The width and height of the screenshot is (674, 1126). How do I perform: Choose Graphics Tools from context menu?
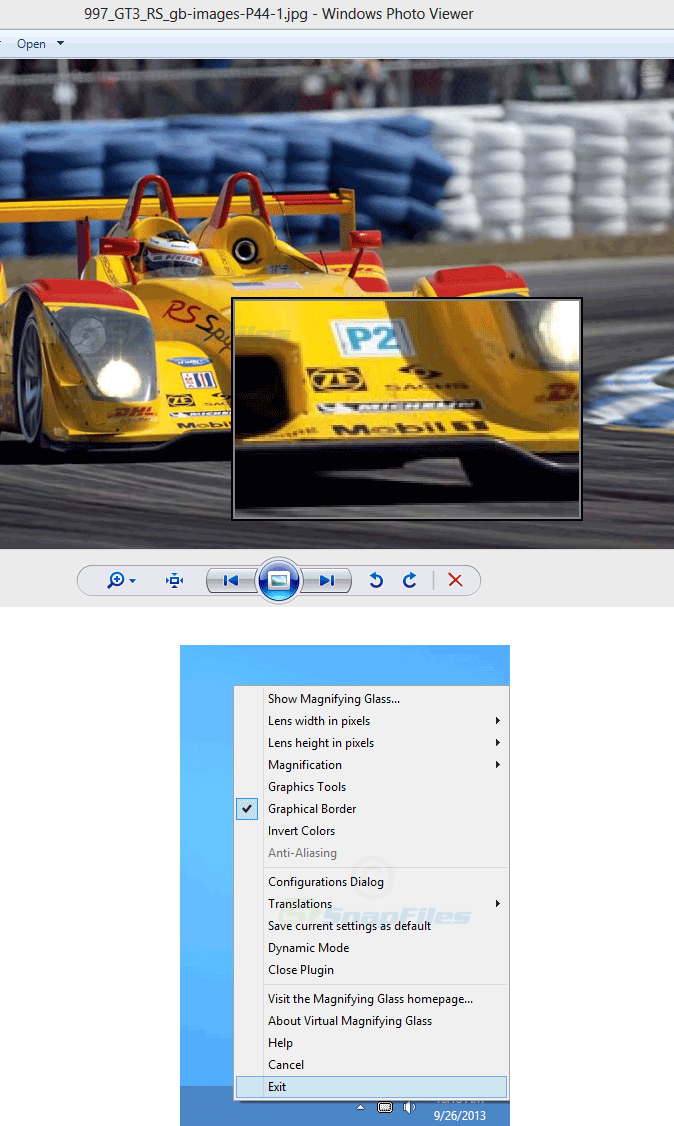(307, 787)
